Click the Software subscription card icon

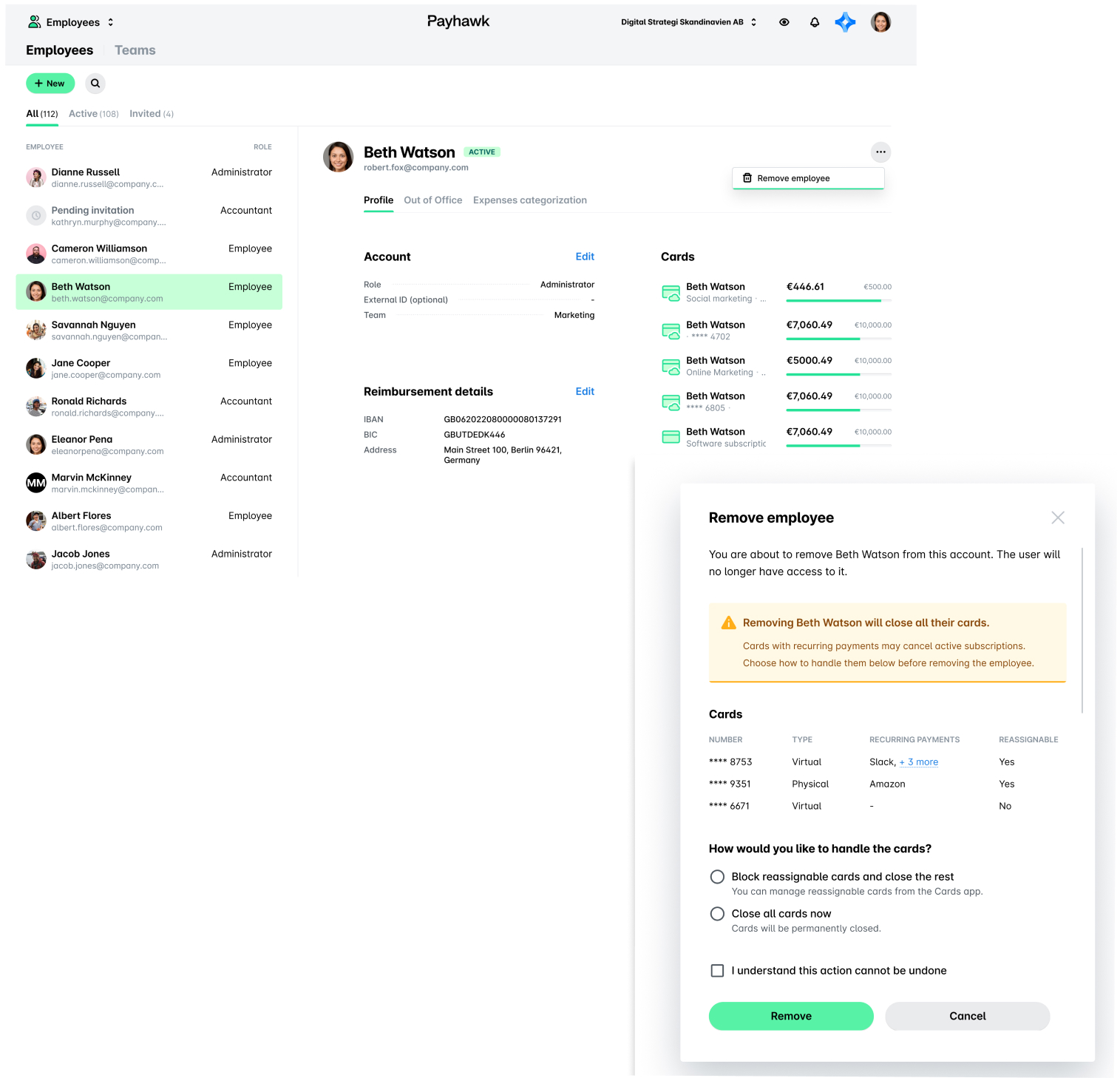[671, 437]
